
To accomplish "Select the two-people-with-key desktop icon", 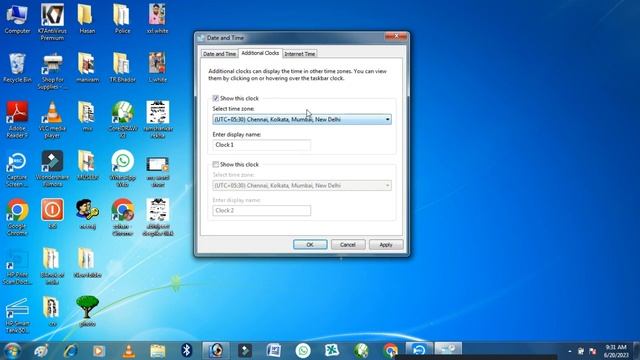I will [87, 213].
